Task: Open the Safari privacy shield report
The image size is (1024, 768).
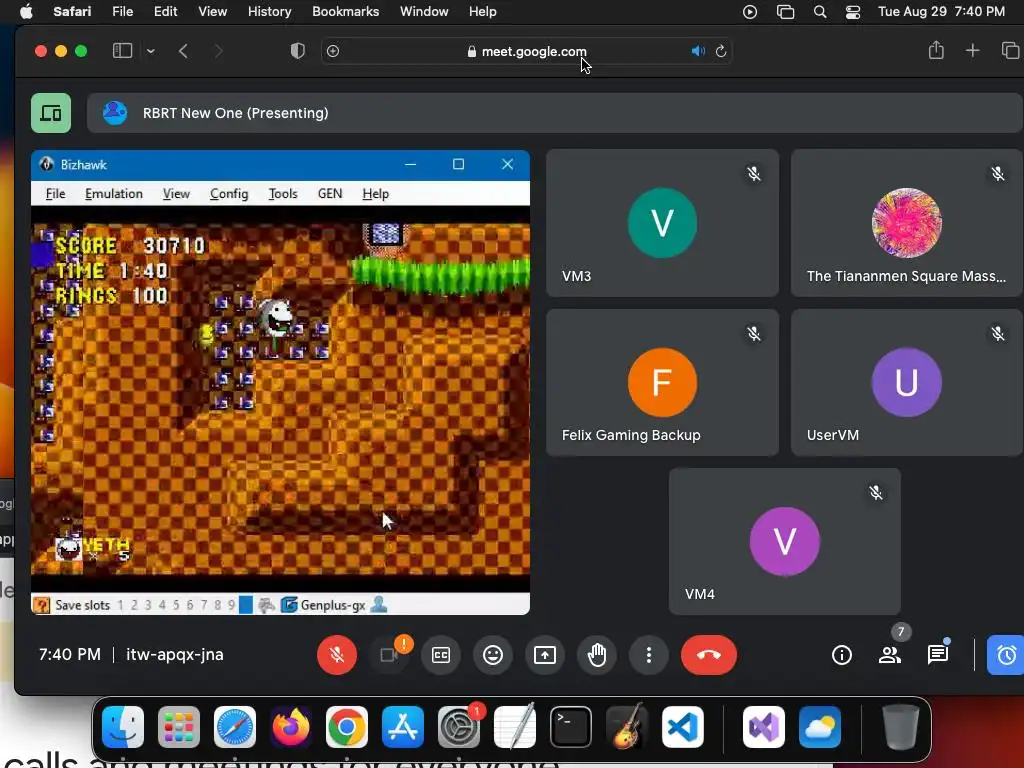Action: [x=298, y=51]
